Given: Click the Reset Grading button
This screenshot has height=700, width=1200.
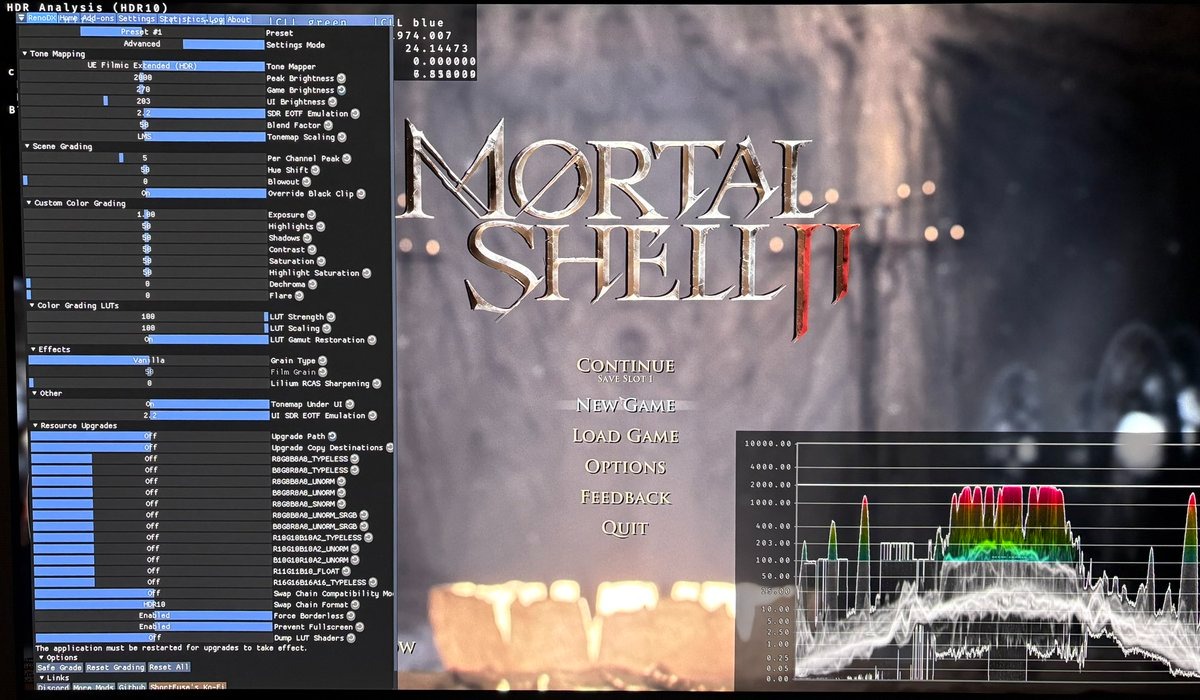Looking at the screenshot, I should (115, 667).
